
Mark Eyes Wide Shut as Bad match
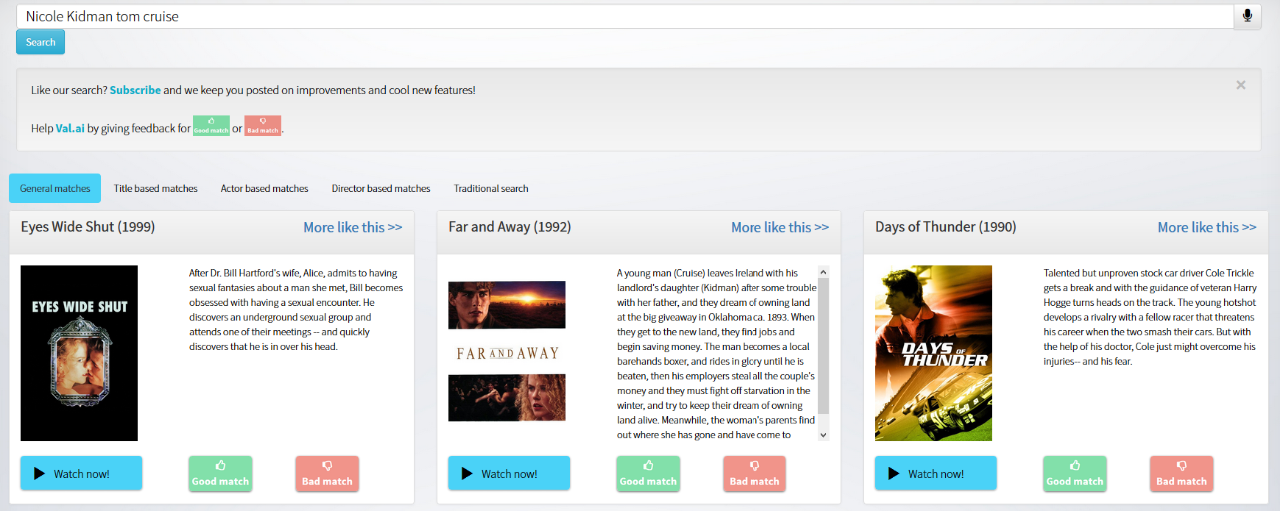point(327,473)
